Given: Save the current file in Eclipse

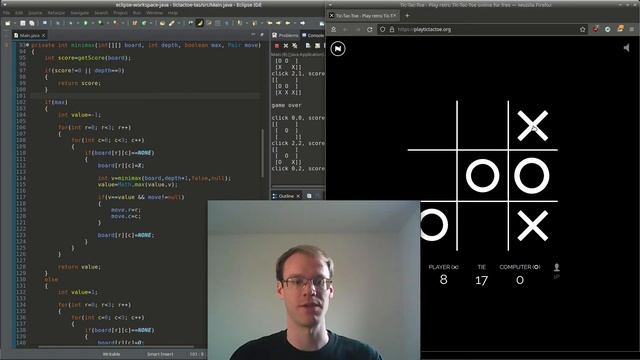Looking at the screenshot, I should point(22,23).
